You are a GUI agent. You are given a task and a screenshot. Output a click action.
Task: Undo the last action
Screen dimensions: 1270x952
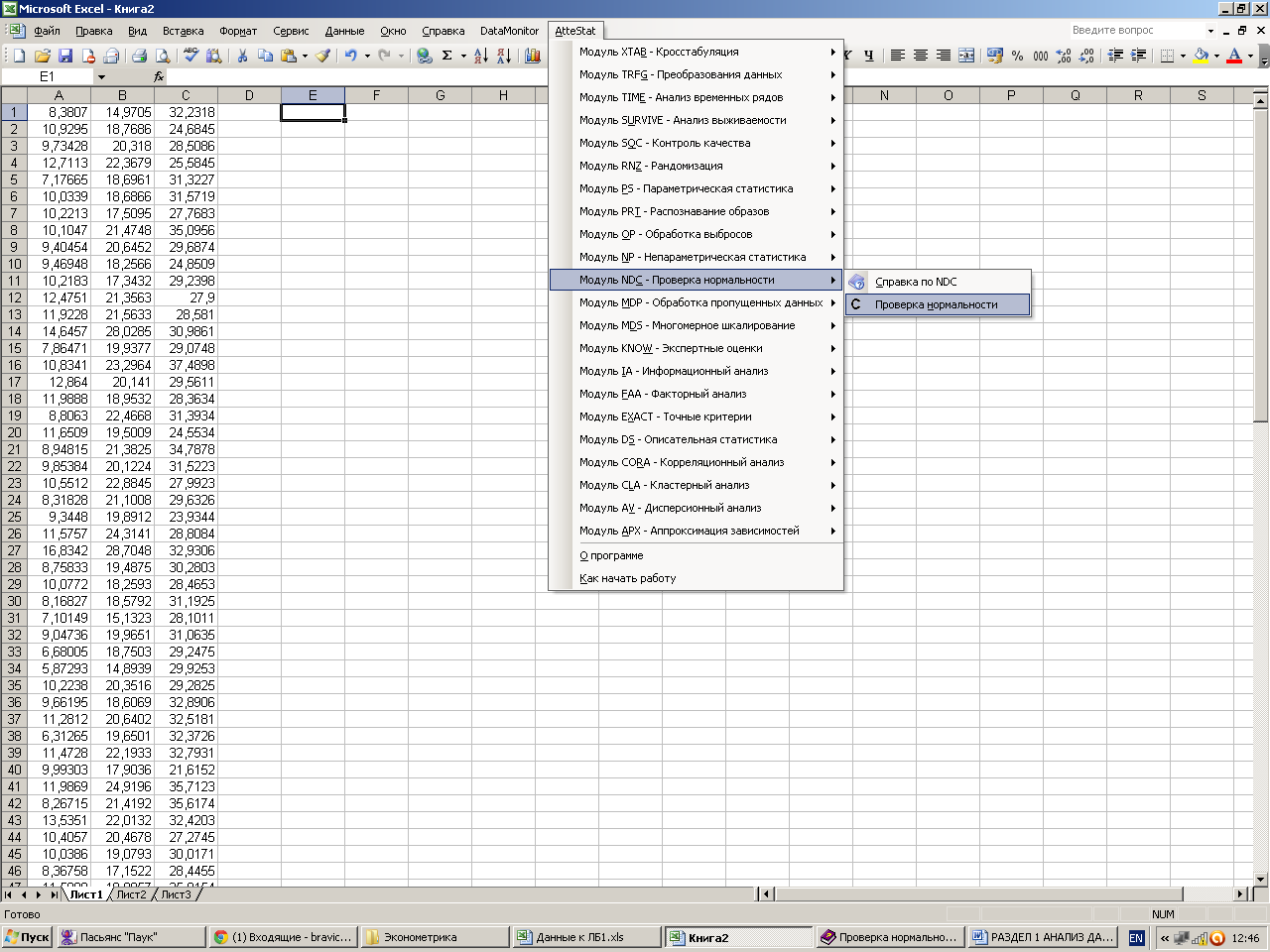[350, 56]
